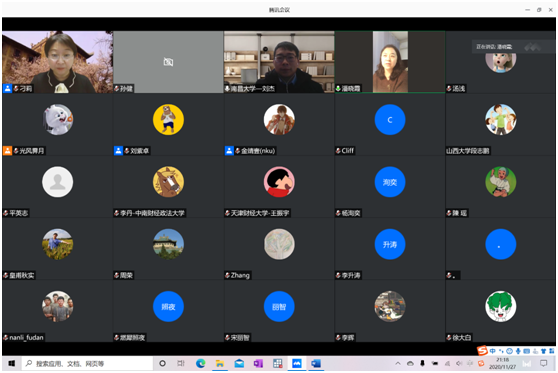Select the nanli_fudan participant tile
The height and width of the screenshot is (373, 558).
click(58, 311)
